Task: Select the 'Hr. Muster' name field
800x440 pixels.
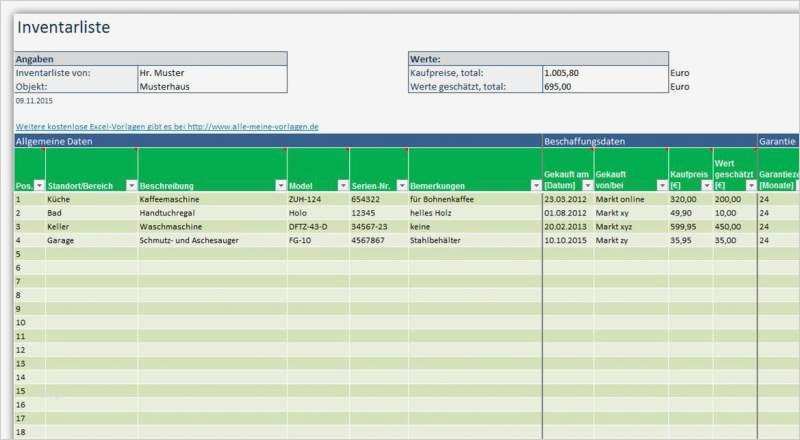Action: click(x=212, y=73)
